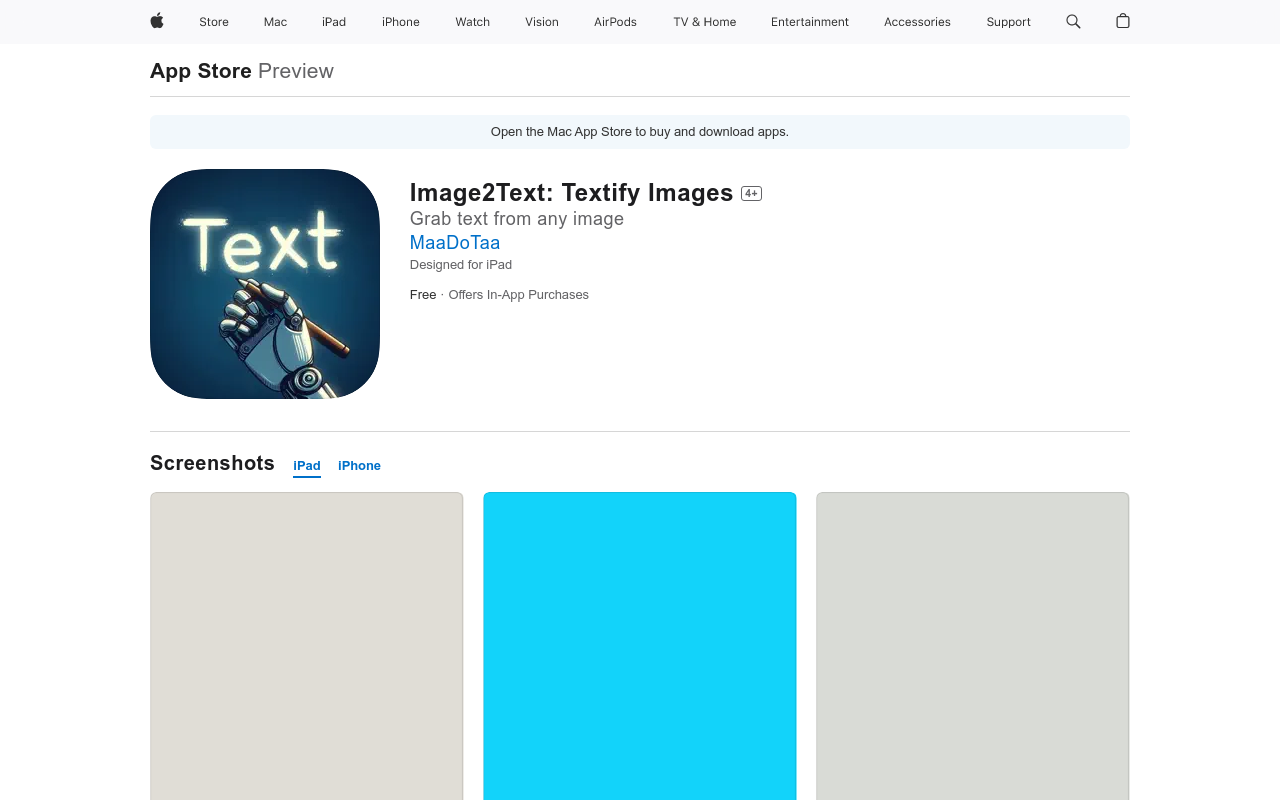Open the Vision menu item

[x=542, y=22]
